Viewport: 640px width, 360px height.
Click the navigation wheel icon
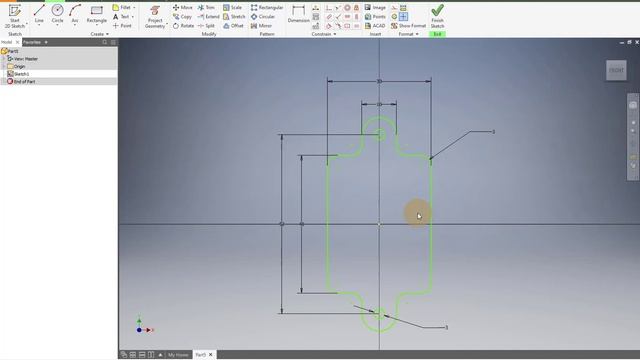(x=633, y=105)
